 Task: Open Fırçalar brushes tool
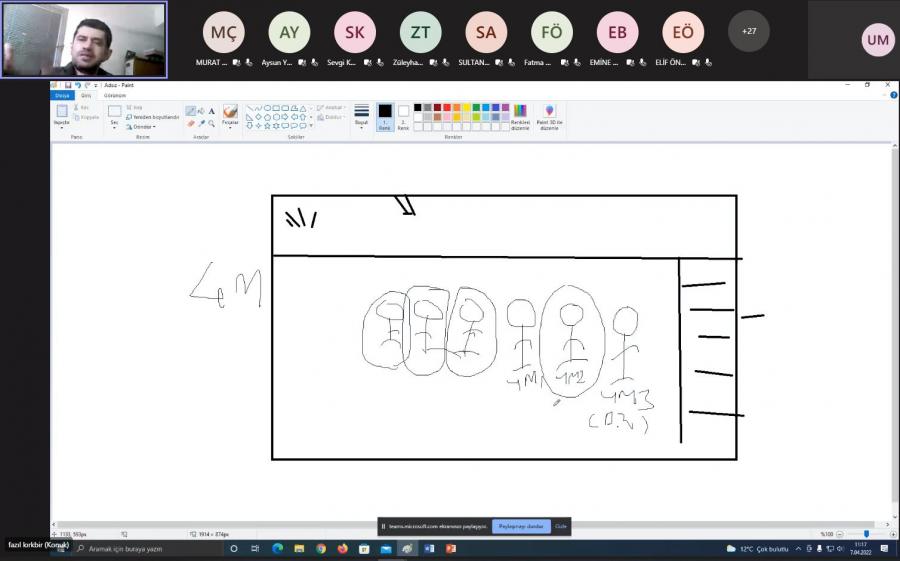click(230, 117)
